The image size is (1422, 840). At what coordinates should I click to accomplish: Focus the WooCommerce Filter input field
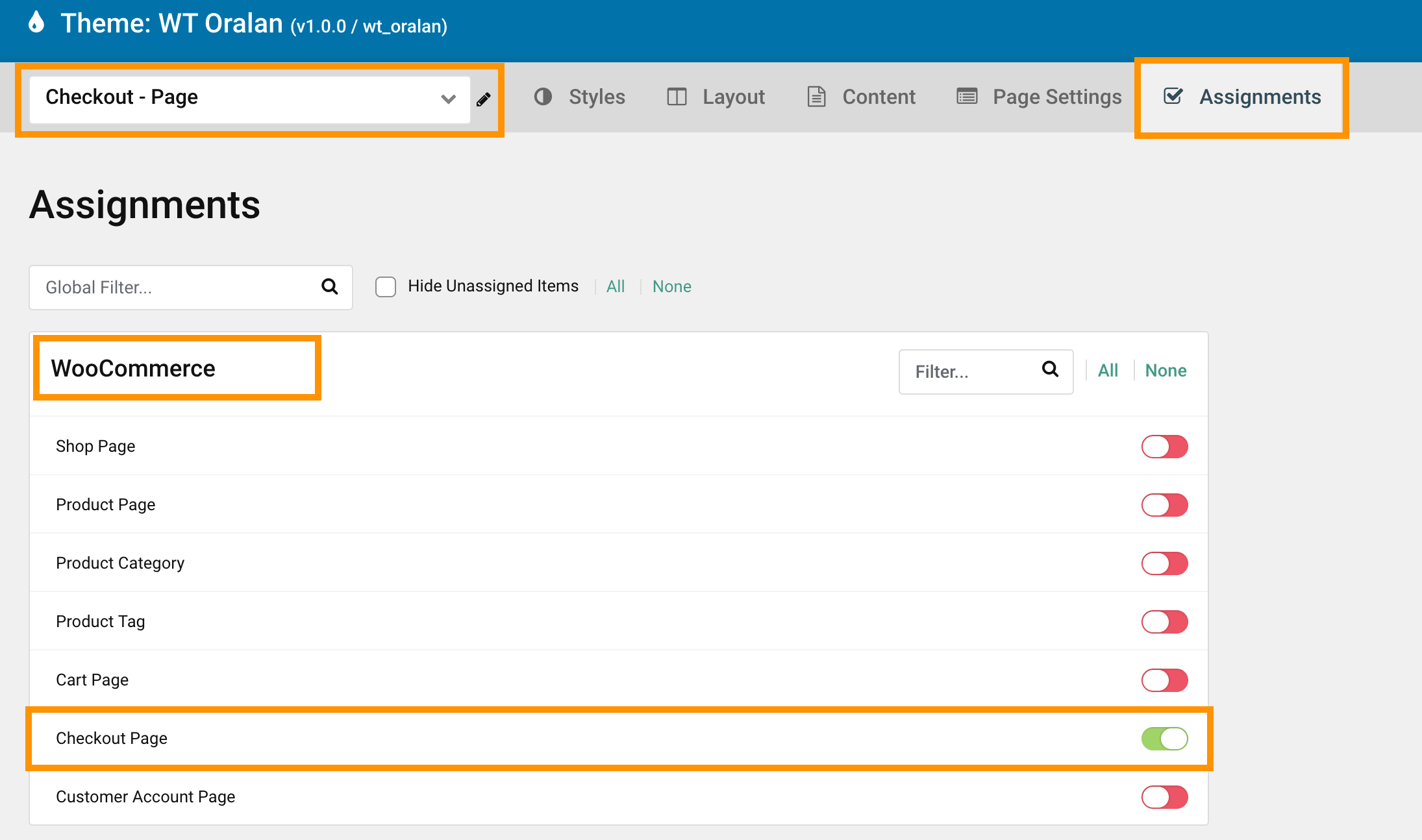(x=986, y=372)
